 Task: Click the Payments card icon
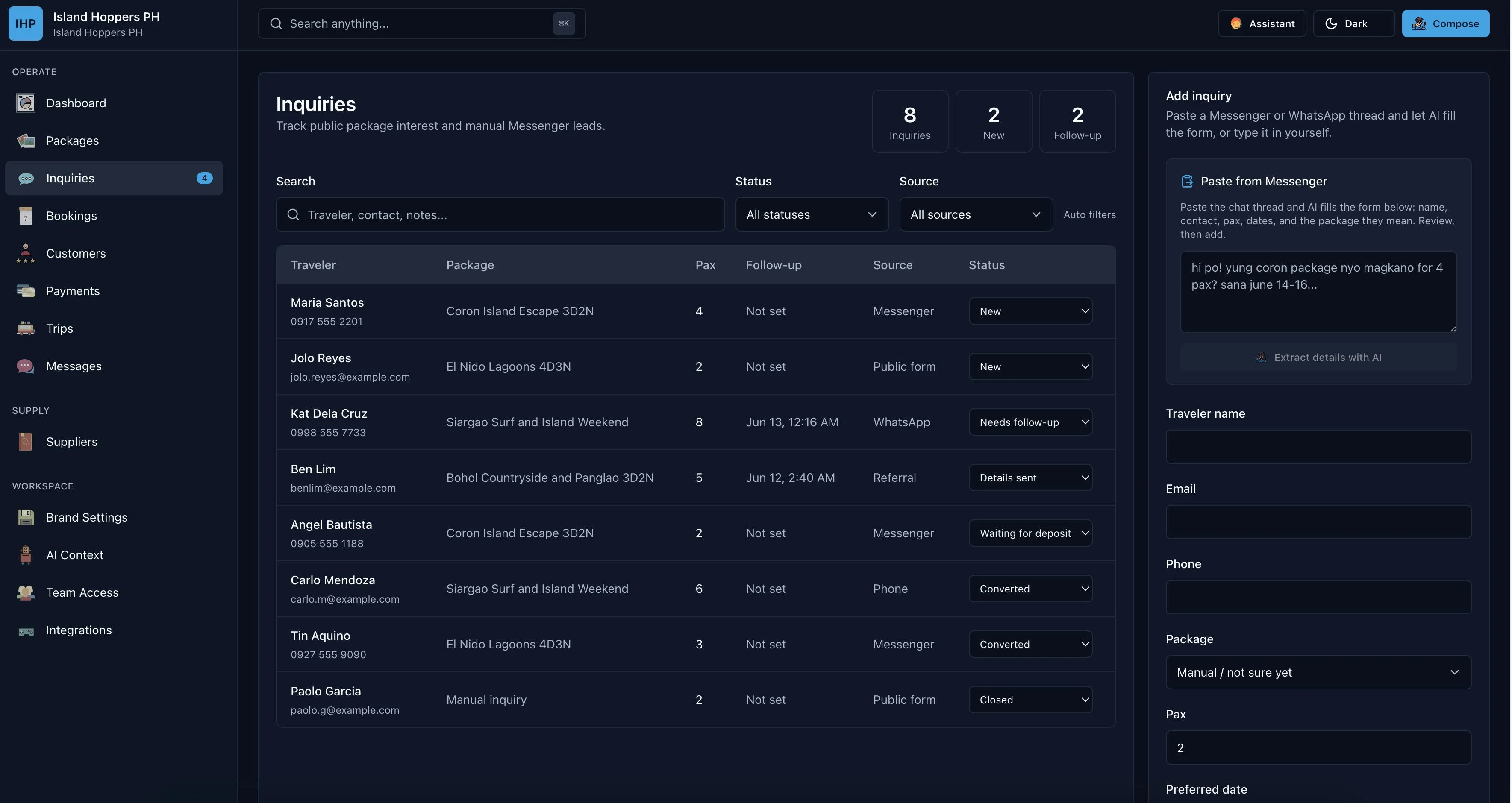[25, 291]
